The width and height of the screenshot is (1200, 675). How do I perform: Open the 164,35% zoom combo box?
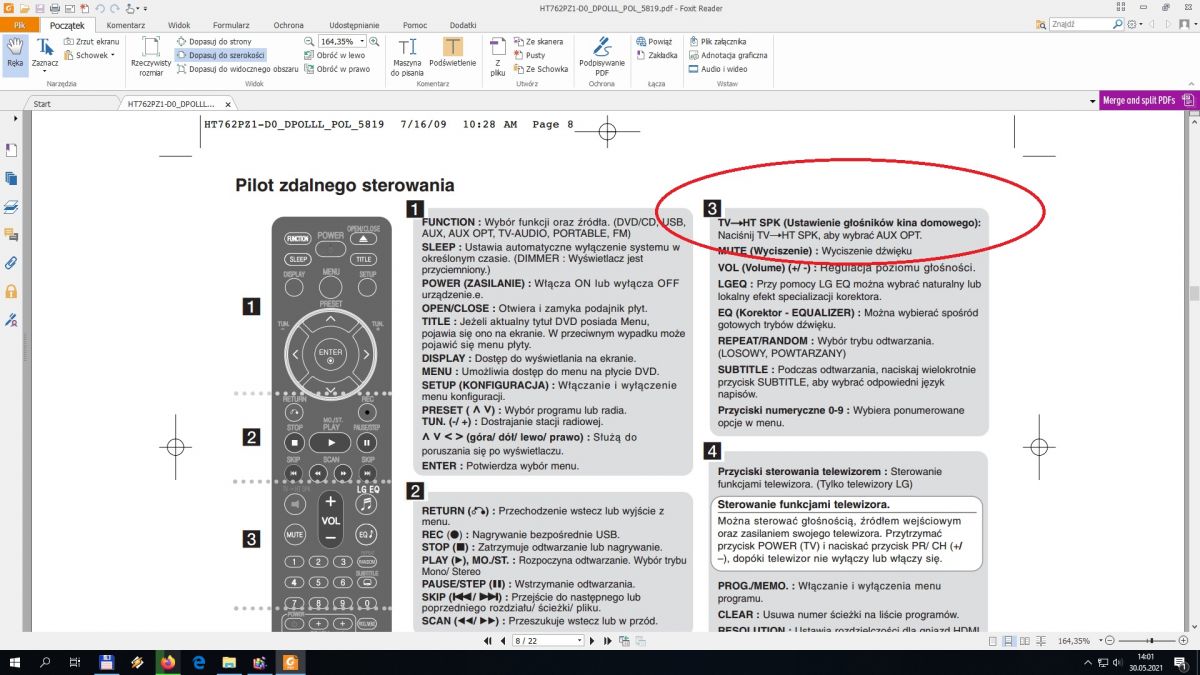click(342, 41)
